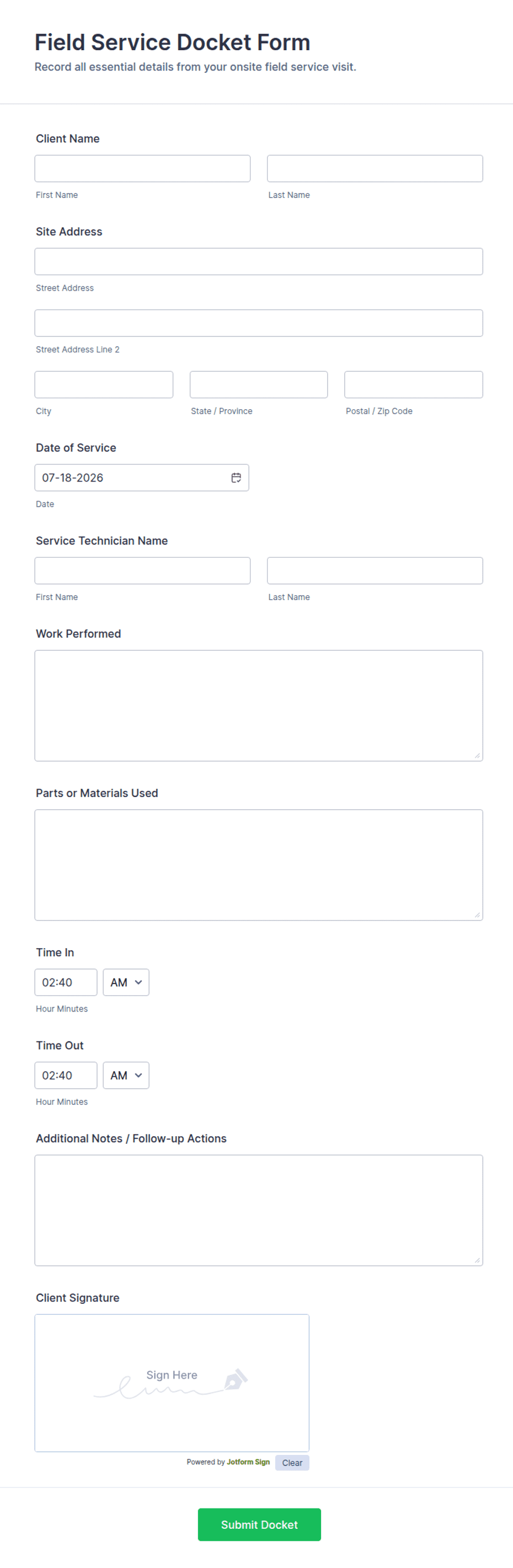Focus the Street Address Line 2 field
This screenshot has height=1568, width=513.
(259, 323)
